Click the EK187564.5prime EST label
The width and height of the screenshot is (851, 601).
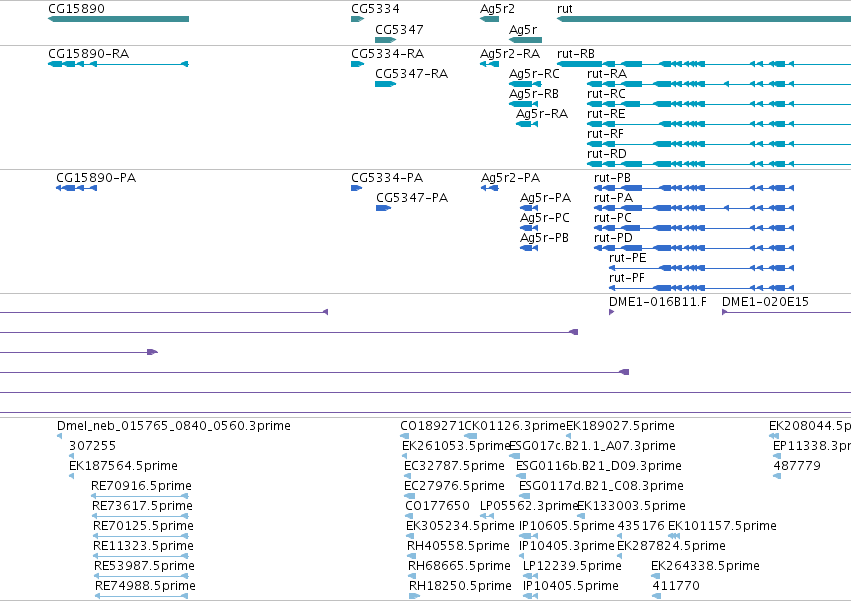coord(123,466)
